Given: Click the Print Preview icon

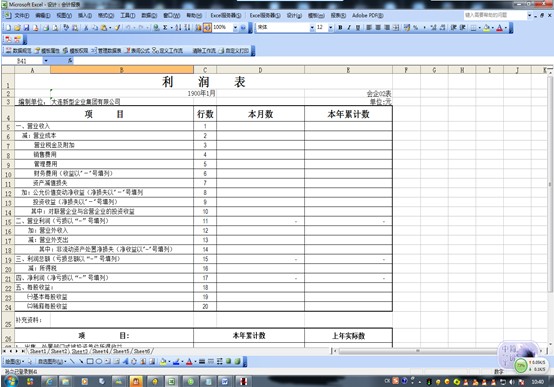Looking at the screenshot, I should point(55,28).
